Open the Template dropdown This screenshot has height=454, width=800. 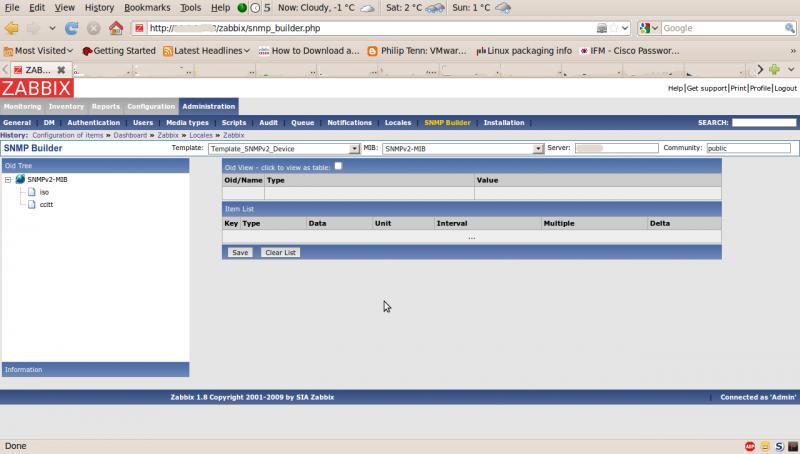(354, 148)
